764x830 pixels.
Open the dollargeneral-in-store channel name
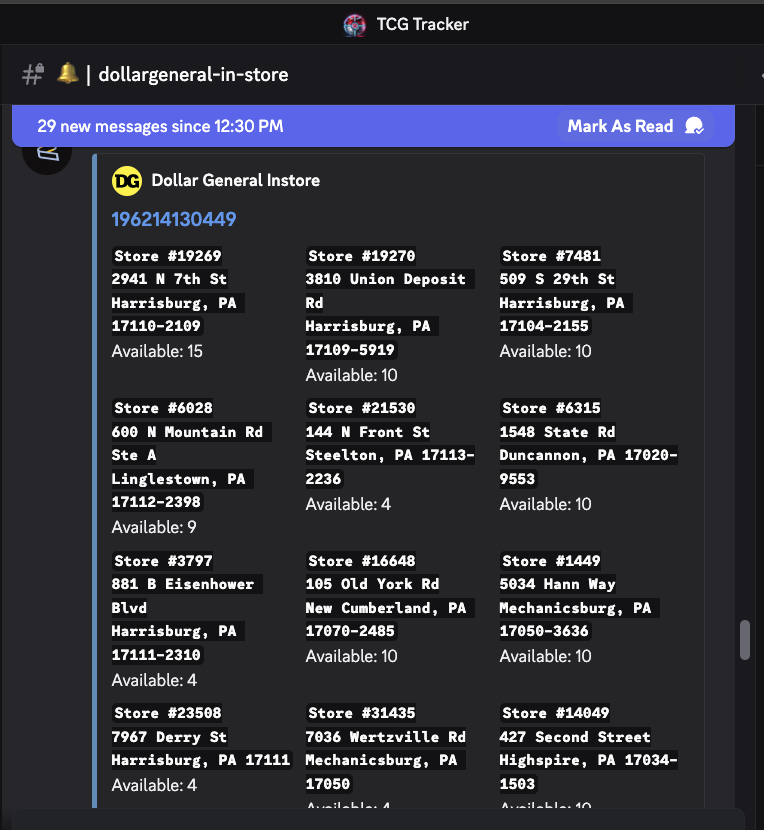click(193, 75)
